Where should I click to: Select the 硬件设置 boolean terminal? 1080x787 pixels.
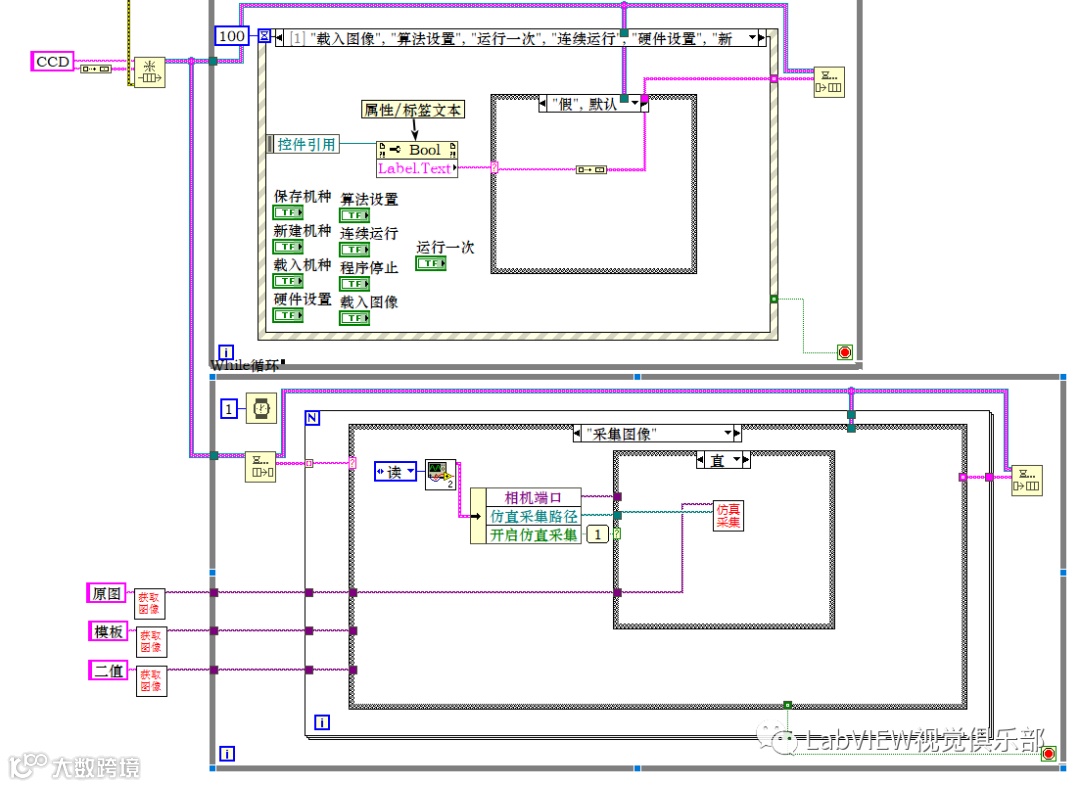coord(288,315)
